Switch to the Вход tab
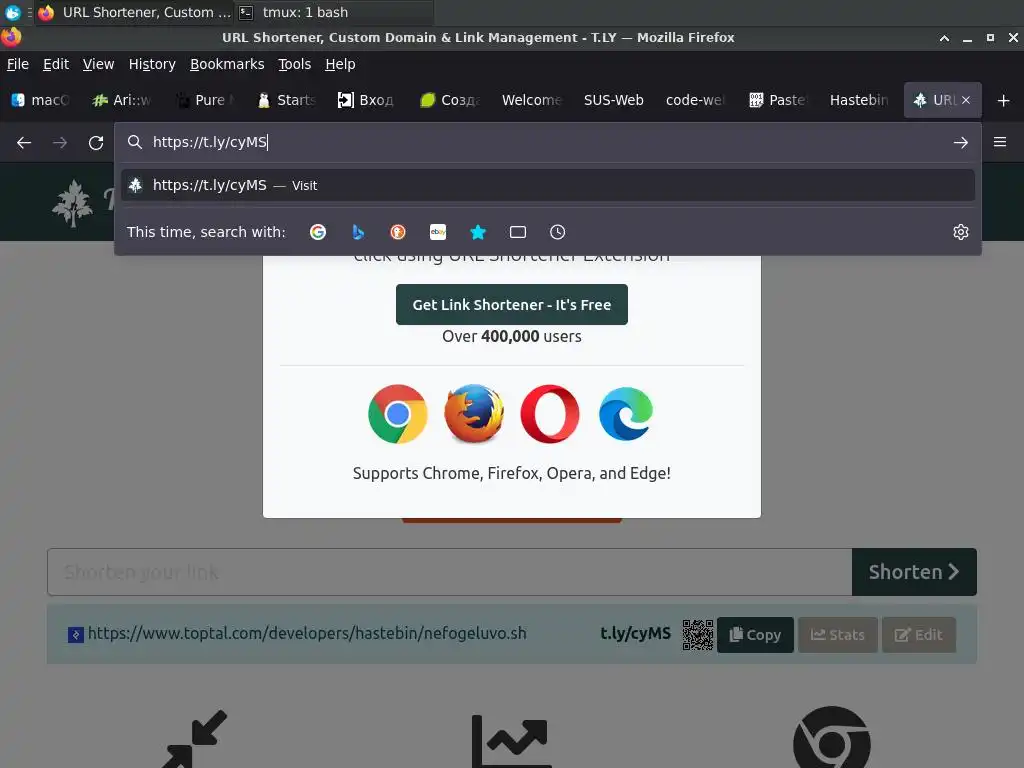The width and height of the screenshot is (1024, 768). point(366,100)
